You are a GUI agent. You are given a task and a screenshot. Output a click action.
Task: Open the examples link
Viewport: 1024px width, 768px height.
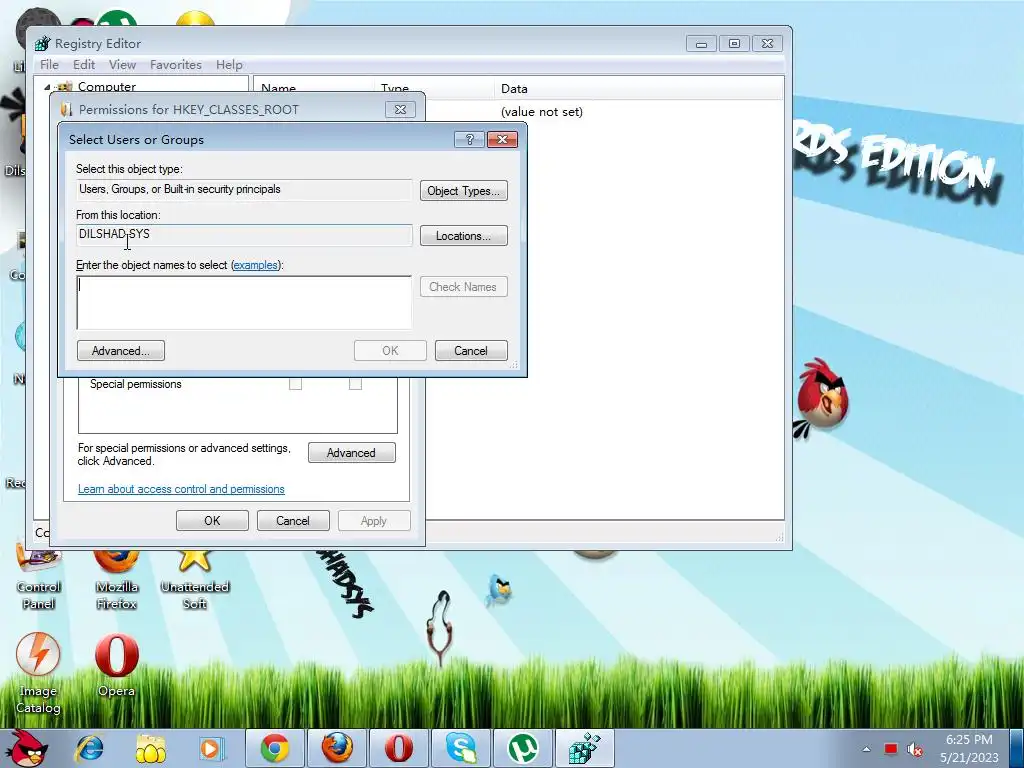click(x=255, y=265)
